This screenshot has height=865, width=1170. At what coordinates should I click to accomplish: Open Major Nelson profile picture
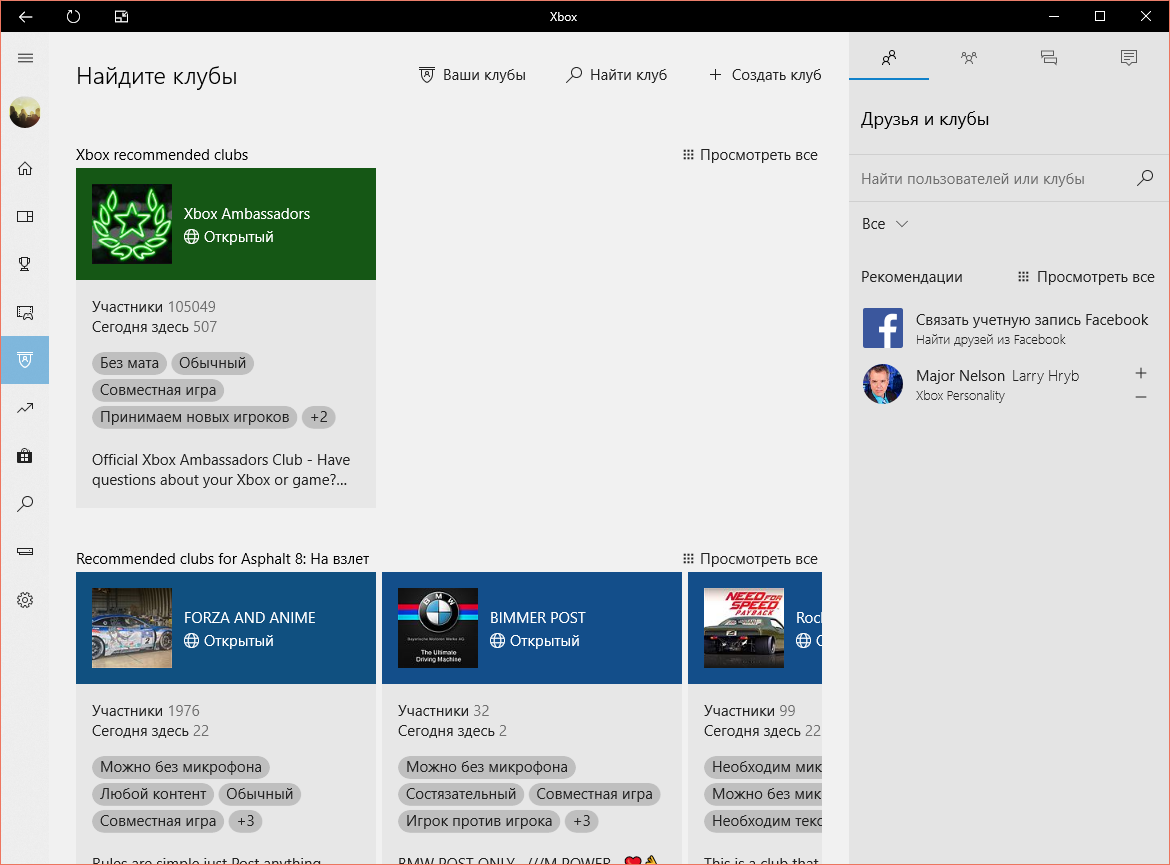(883, 384)
